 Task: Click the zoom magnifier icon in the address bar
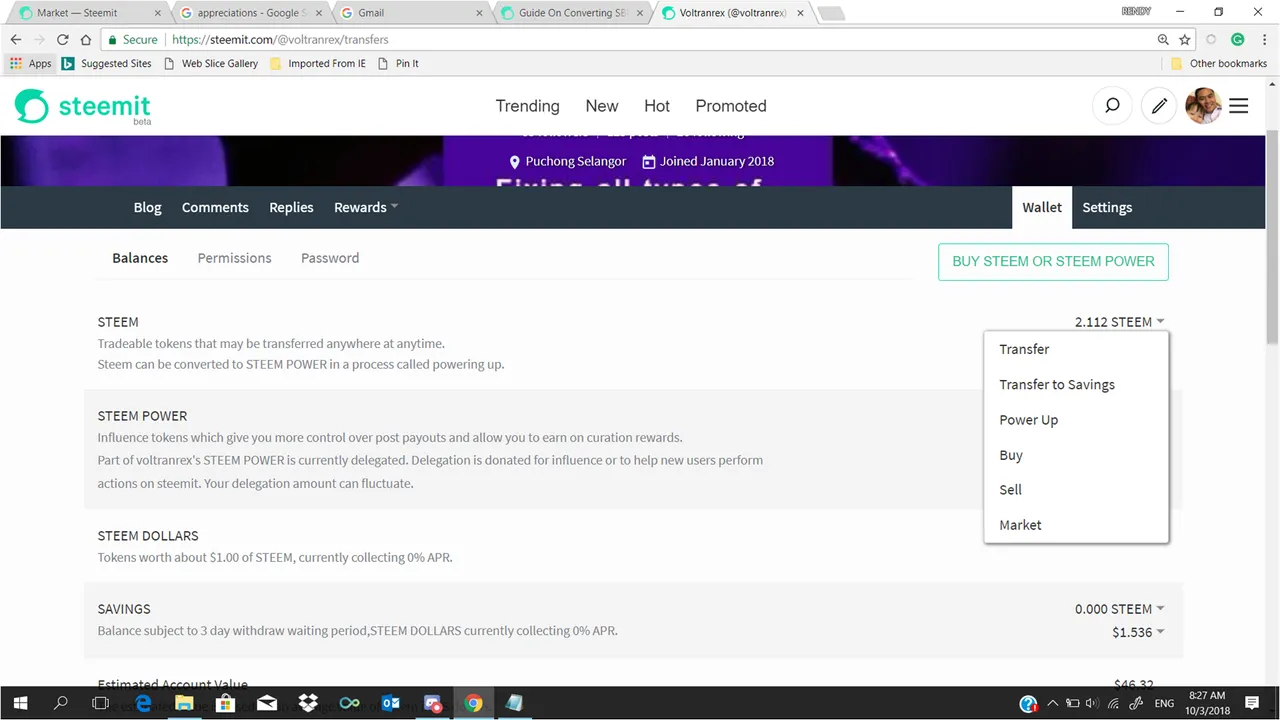(x=1163, y=40)
